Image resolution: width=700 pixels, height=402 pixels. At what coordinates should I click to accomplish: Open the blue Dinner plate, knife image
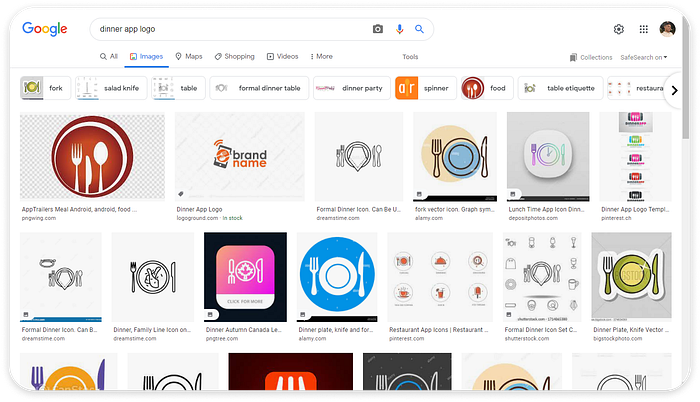pos(337,277)
